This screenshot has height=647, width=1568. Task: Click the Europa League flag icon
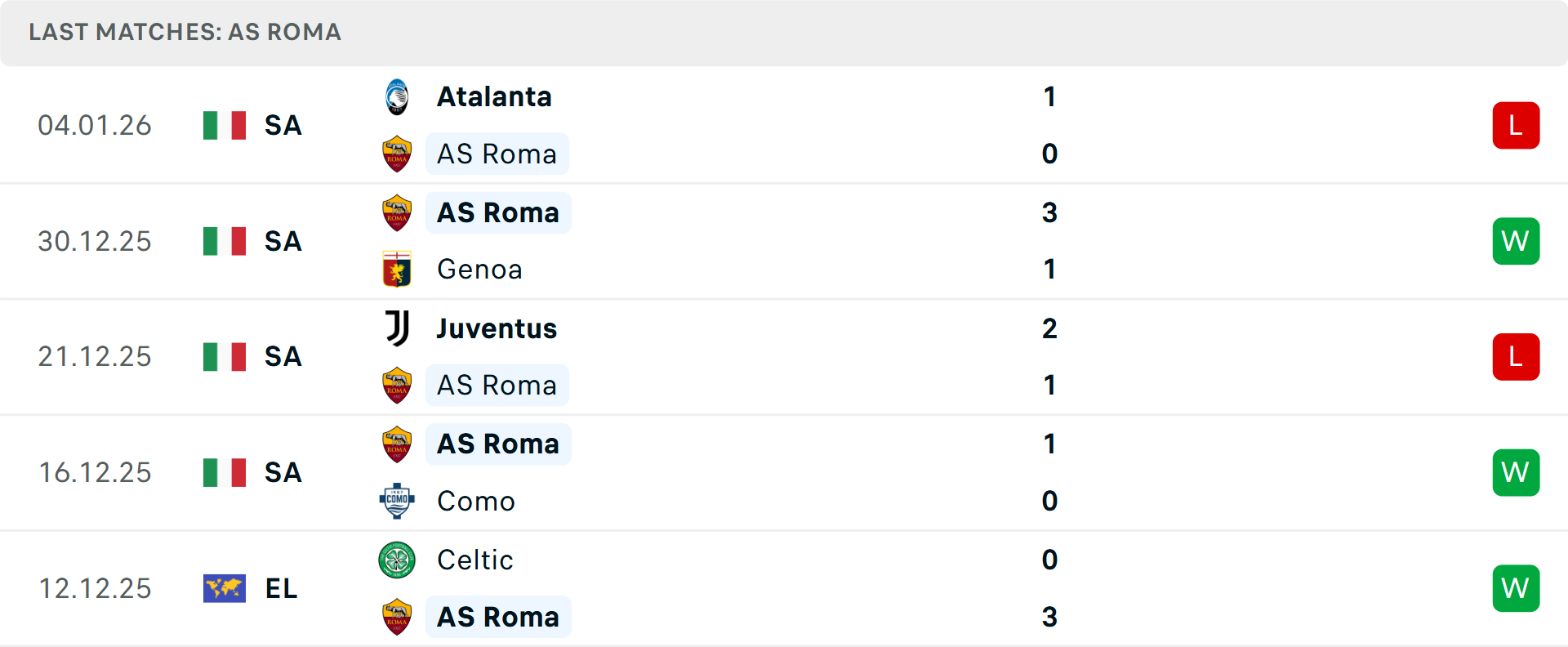tap(225, 588)
